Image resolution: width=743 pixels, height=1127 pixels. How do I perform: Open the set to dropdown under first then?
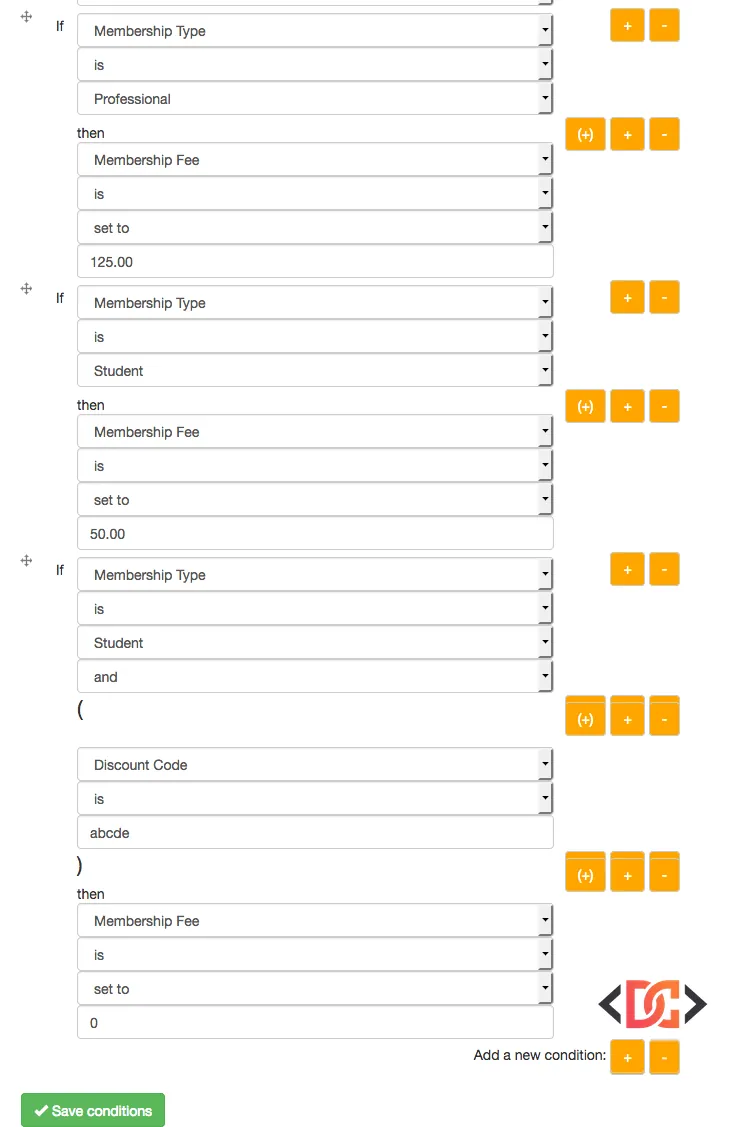pyautogui.click(x=315, y=228)
